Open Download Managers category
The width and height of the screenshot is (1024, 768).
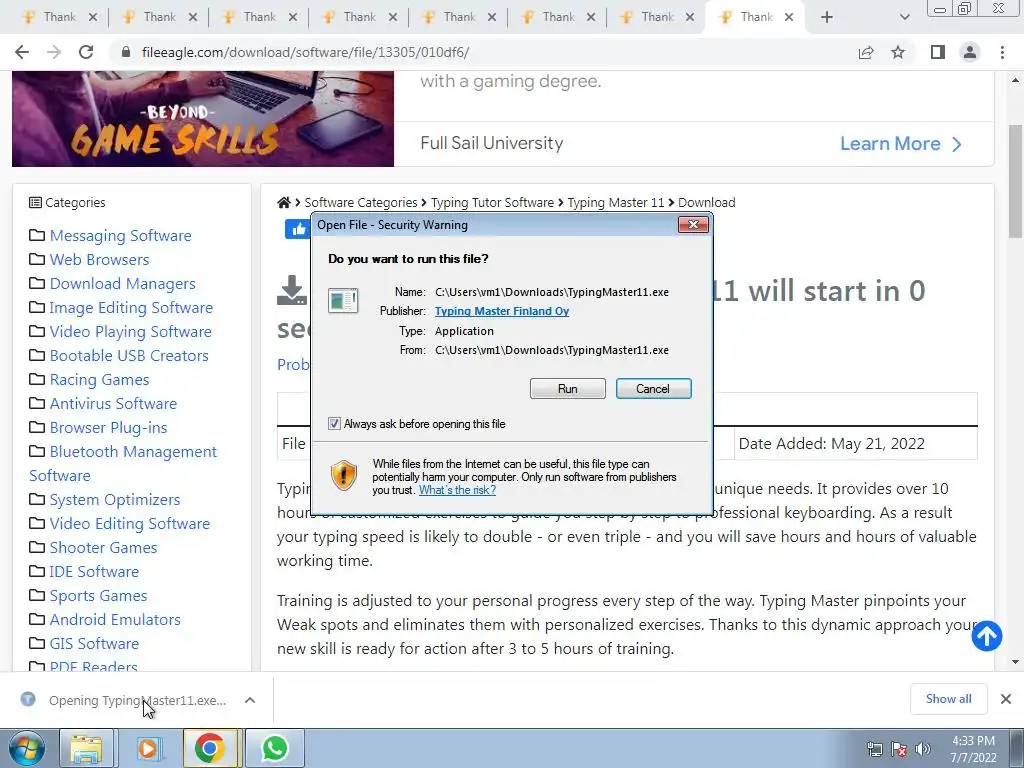pyautogui.click(x=123, y=284)
